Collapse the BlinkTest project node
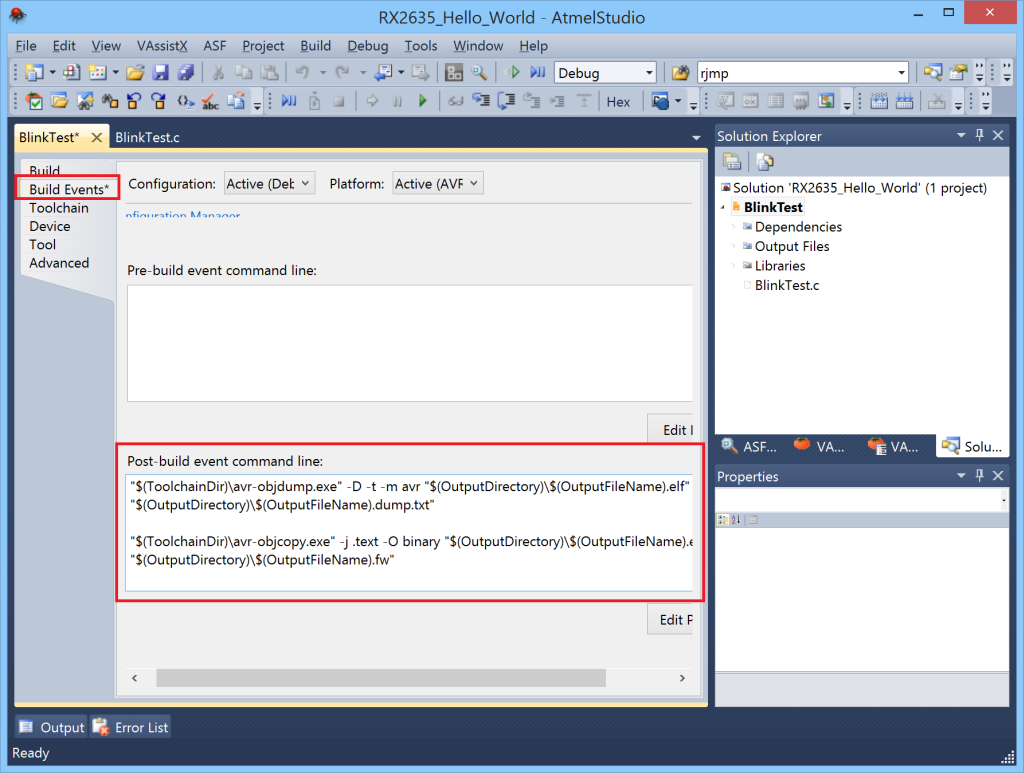Viewport: 1024px width, 773px height. click(723, 208)
